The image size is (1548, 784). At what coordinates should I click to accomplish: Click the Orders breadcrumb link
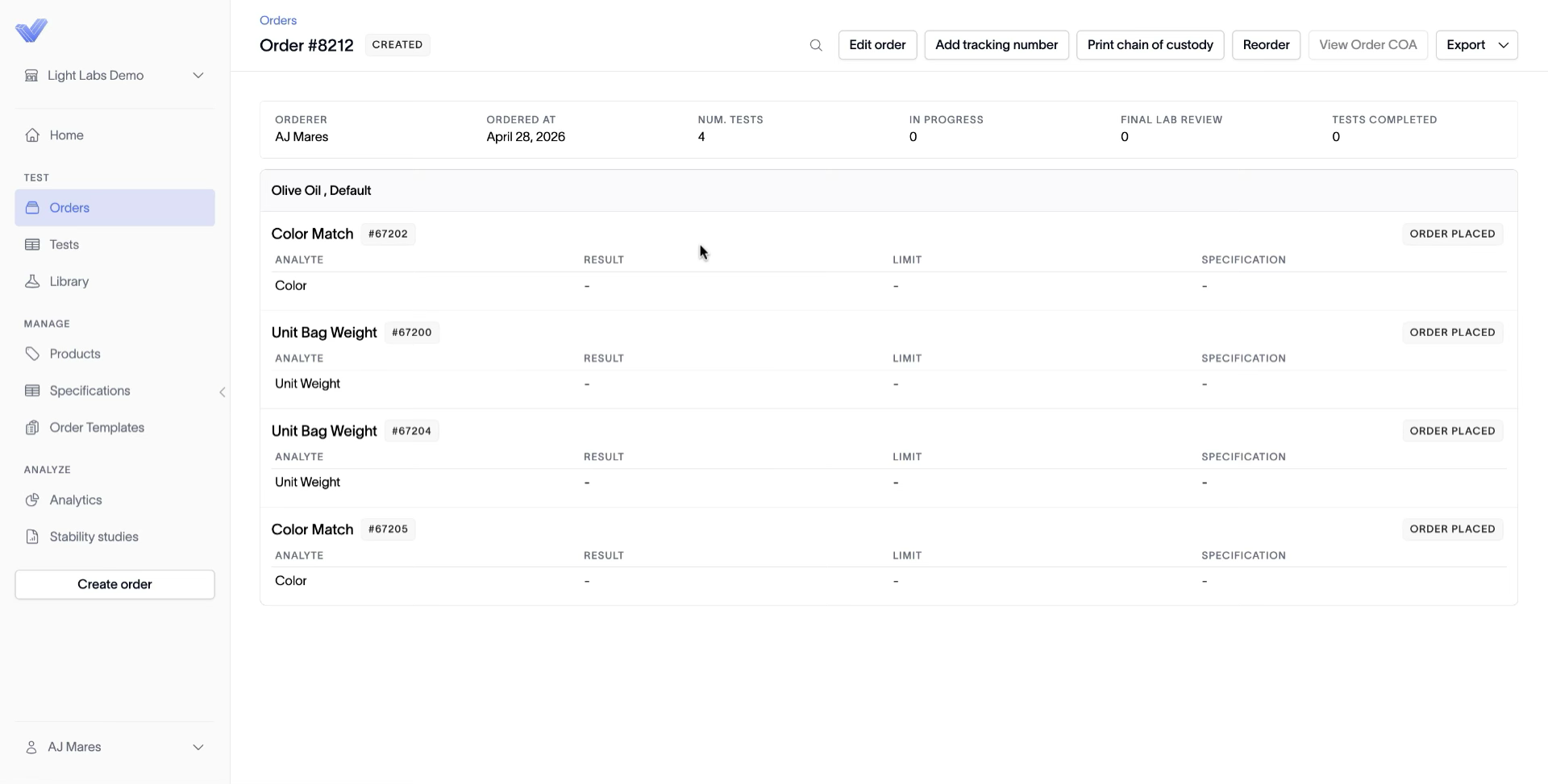click(x=278, y=20)
